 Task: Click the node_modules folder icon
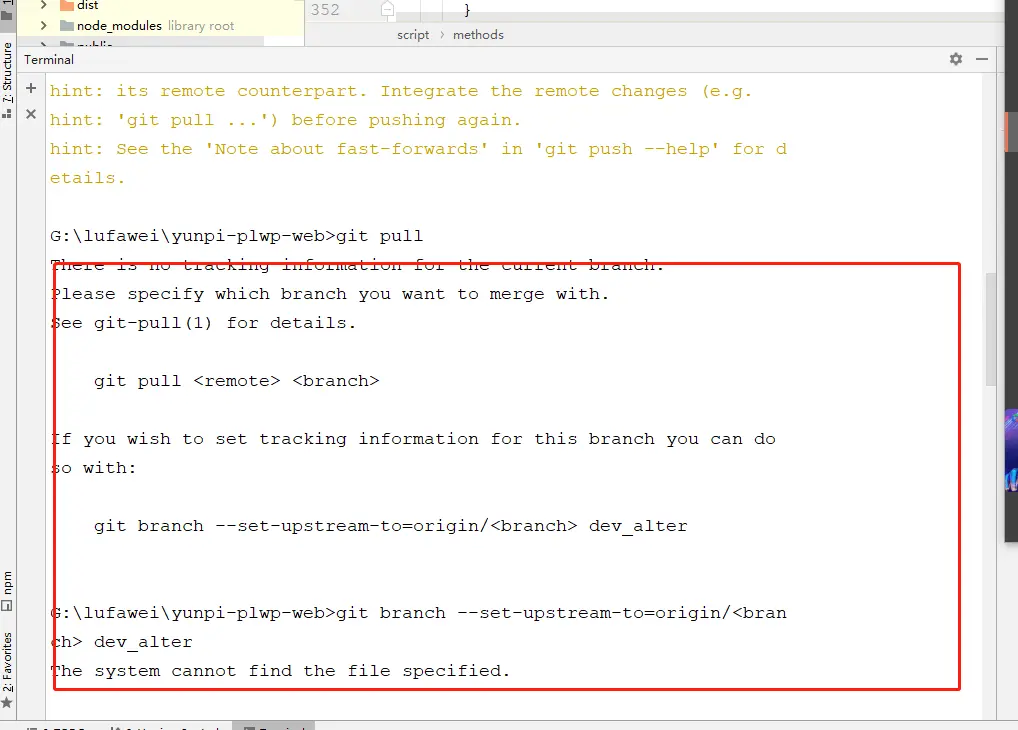click(x=66, y=26)
